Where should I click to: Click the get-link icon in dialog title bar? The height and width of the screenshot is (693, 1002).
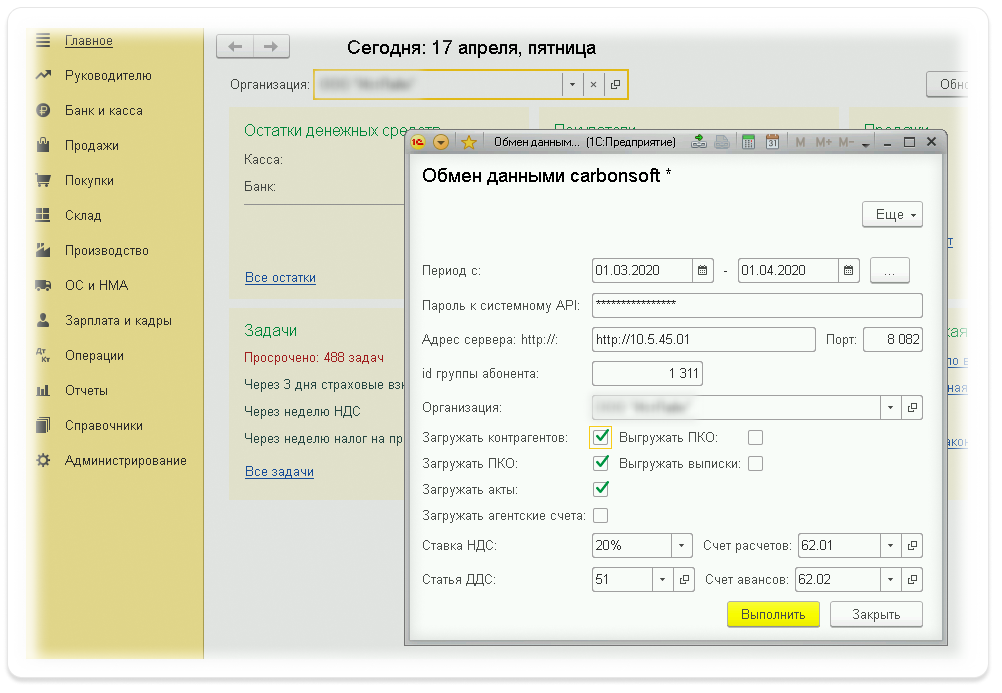(x=699, y=142)
